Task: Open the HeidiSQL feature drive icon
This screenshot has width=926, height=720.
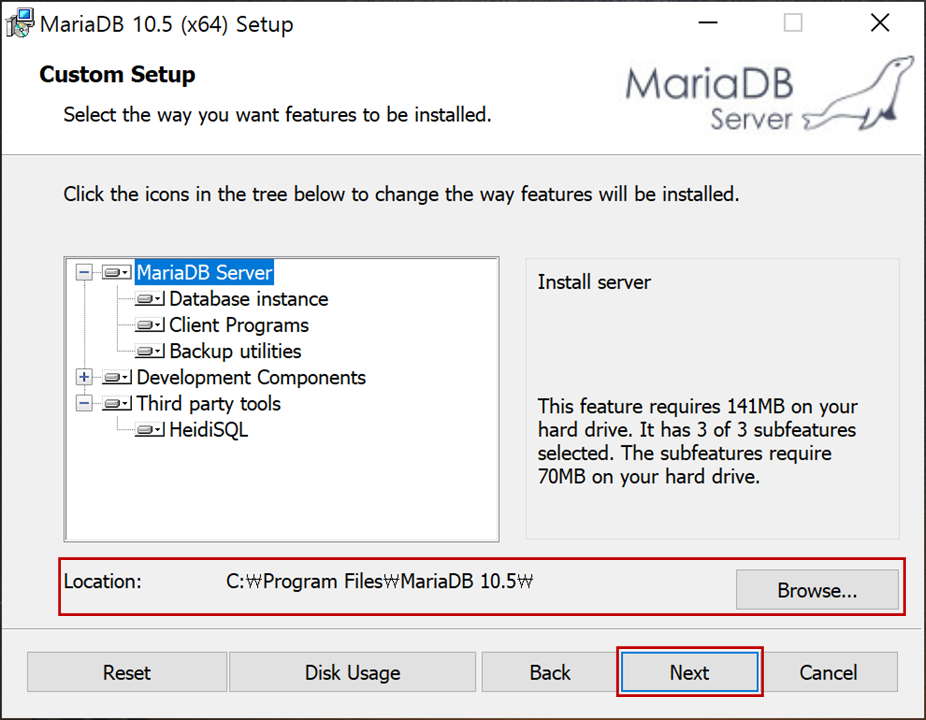Action: (149, 429)
